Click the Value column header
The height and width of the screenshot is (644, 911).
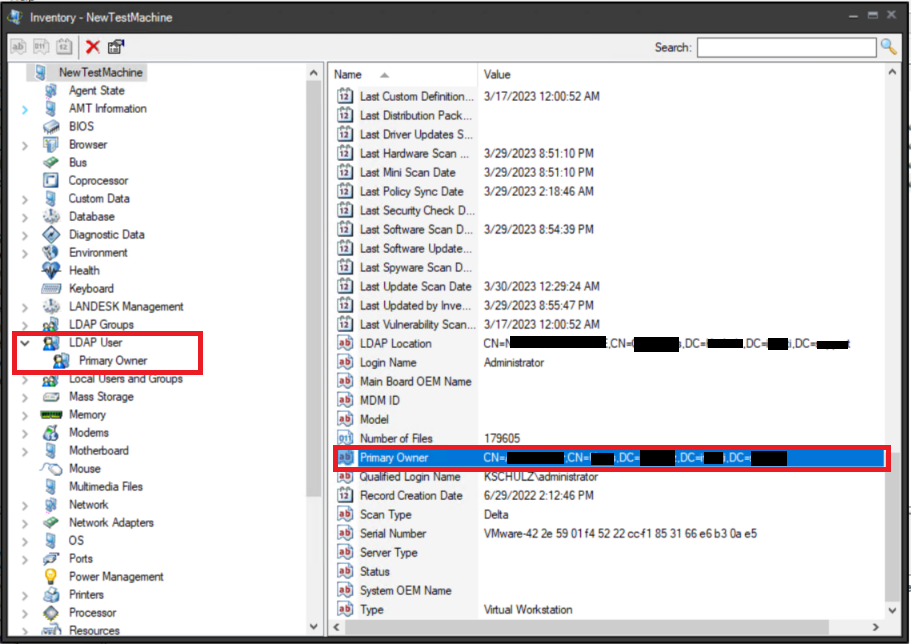click(x=500, y=74)
